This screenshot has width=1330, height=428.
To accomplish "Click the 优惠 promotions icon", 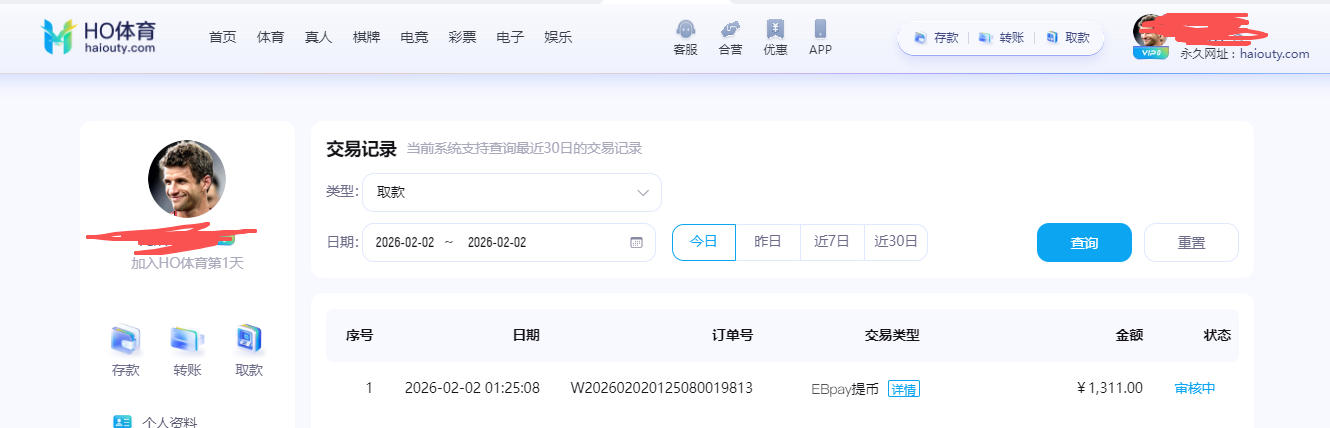I will (775, 30).
